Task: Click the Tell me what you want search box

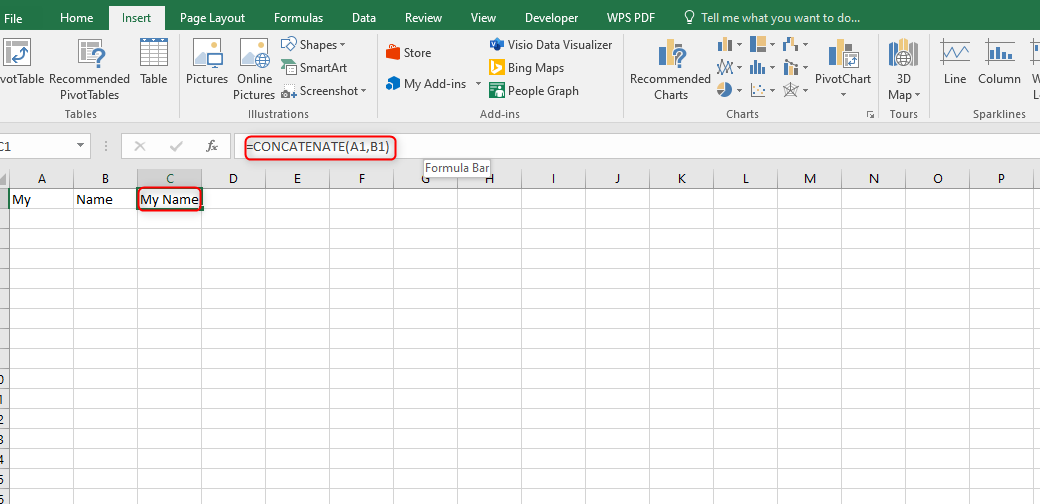Action: 772,18
